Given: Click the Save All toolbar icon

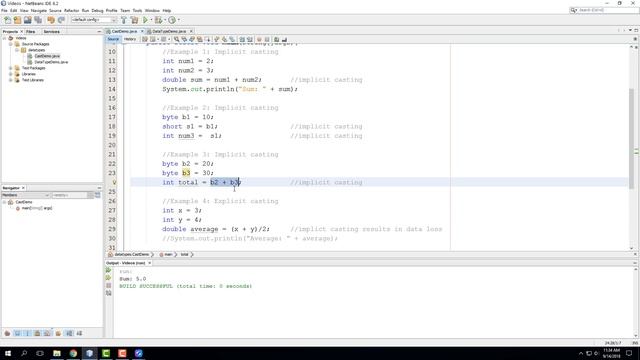Looking at the screenshot, I should (38, 20).
